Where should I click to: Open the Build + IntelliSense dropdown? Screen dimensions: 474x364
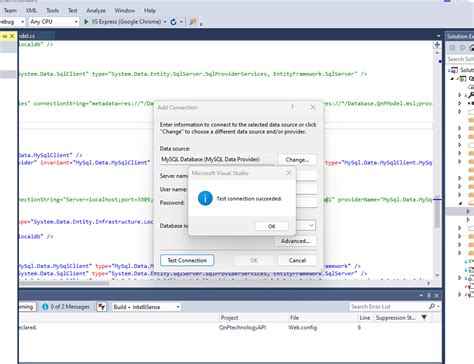(x=178, y=307)
